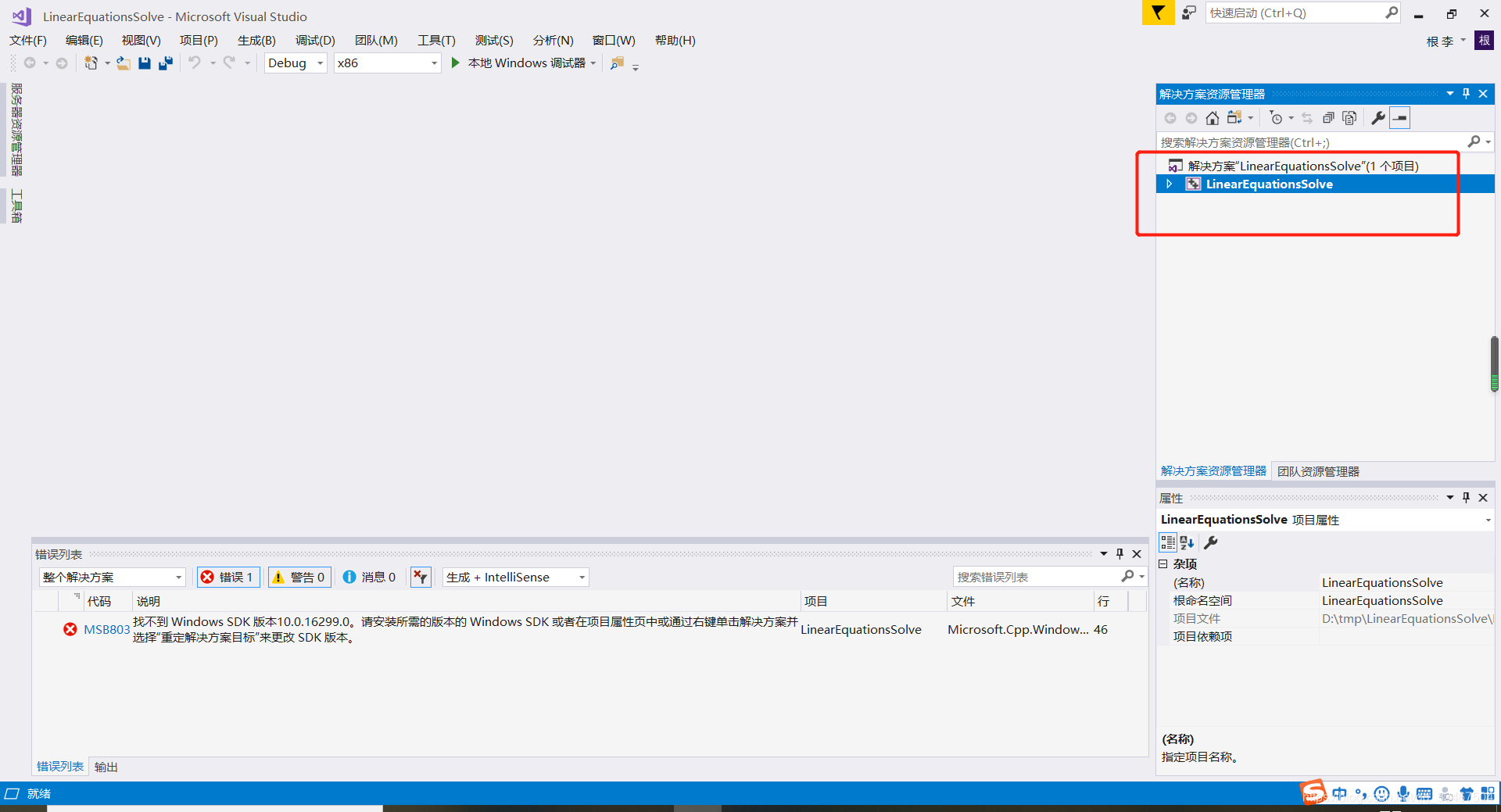The image size is (1501, 812).
Task: Click the Show All Files icon in Solution Explorer
Action: pyautogui.click(x=1349, y=118)
